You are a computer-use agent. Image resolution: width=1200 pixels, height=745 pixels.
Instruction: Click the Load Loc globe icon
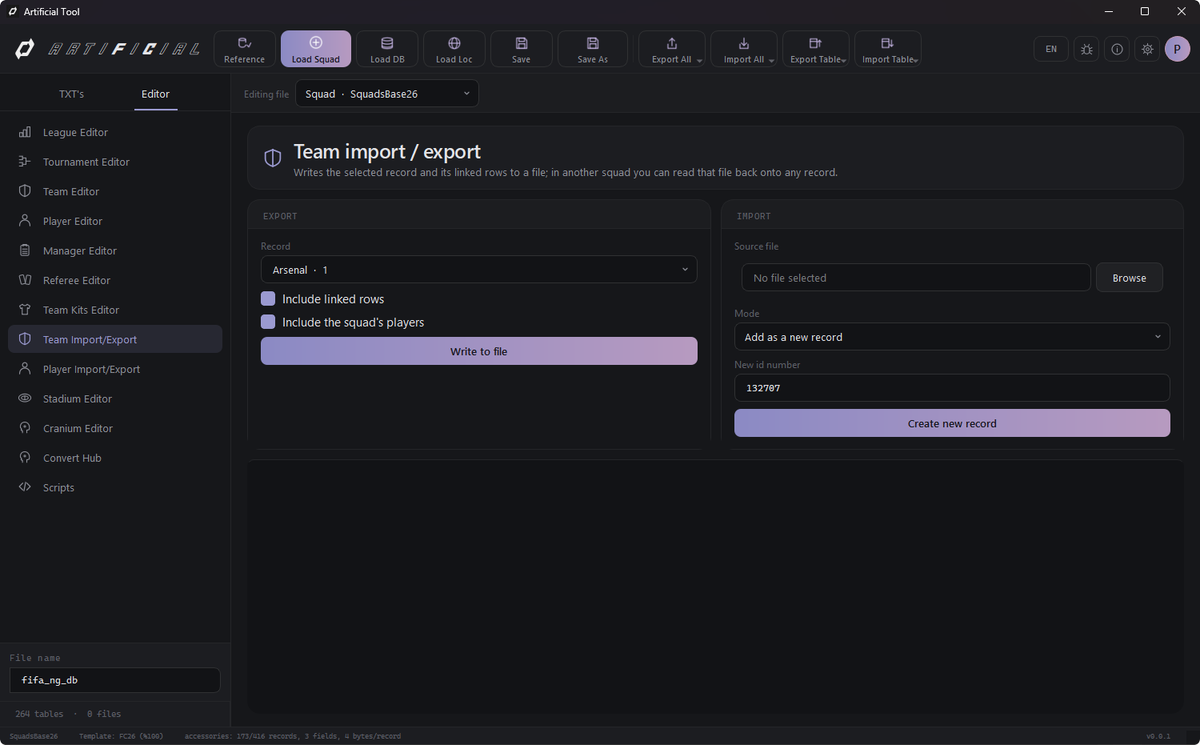click(454, 43)
